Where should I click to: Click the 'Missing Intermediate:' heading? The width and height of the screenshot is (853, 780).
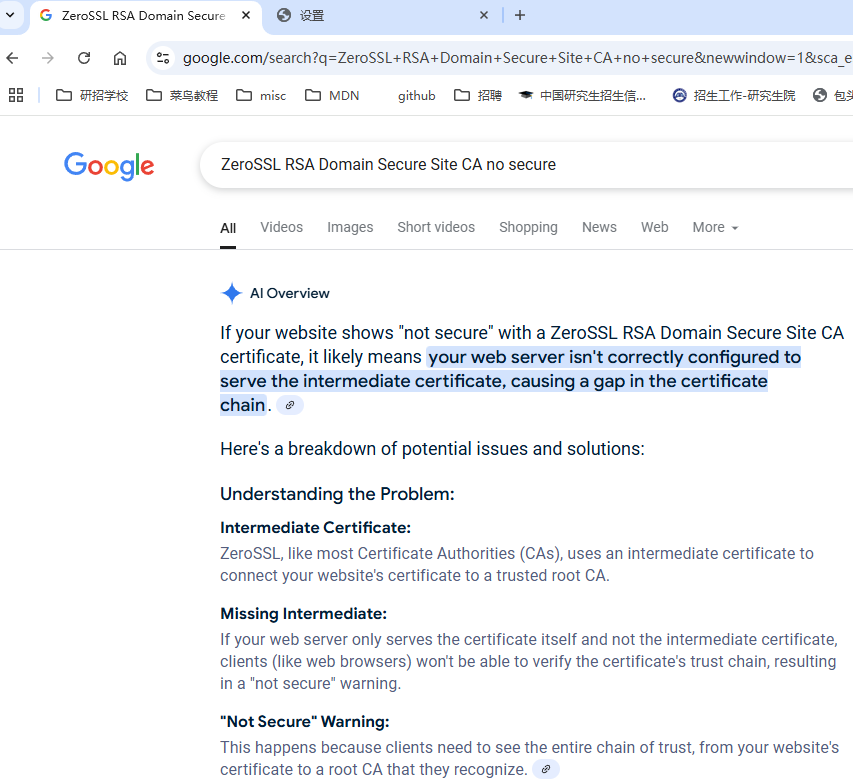pos(304,614)
